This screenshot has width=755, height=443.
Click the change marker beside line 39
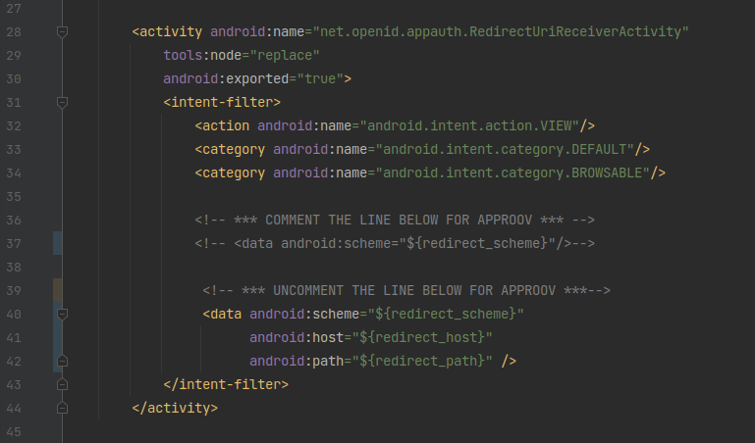tap(57, 290)
